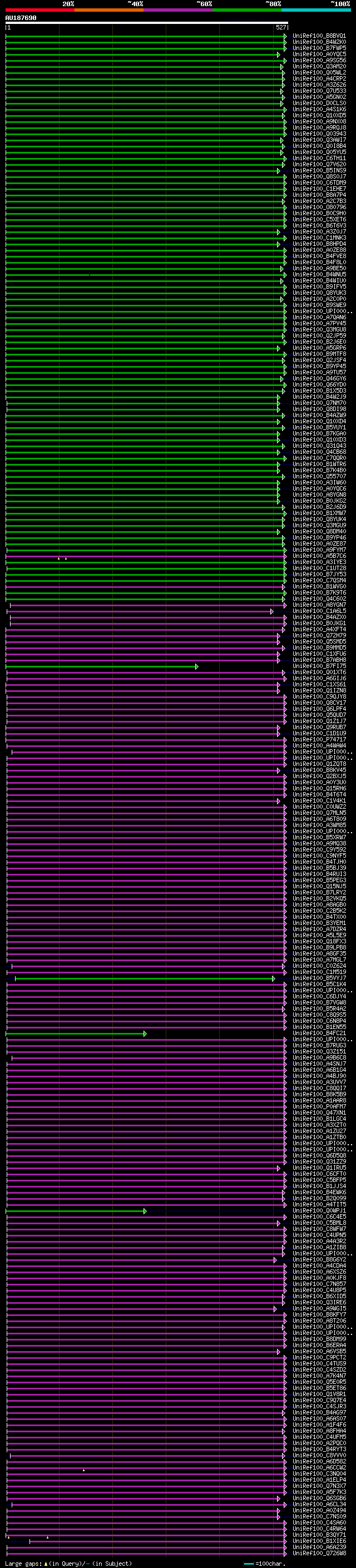The height and width of the screenshot is (1568, 356).
Task: Select label UniRef100_Q03943
Action: click(319, 134)
